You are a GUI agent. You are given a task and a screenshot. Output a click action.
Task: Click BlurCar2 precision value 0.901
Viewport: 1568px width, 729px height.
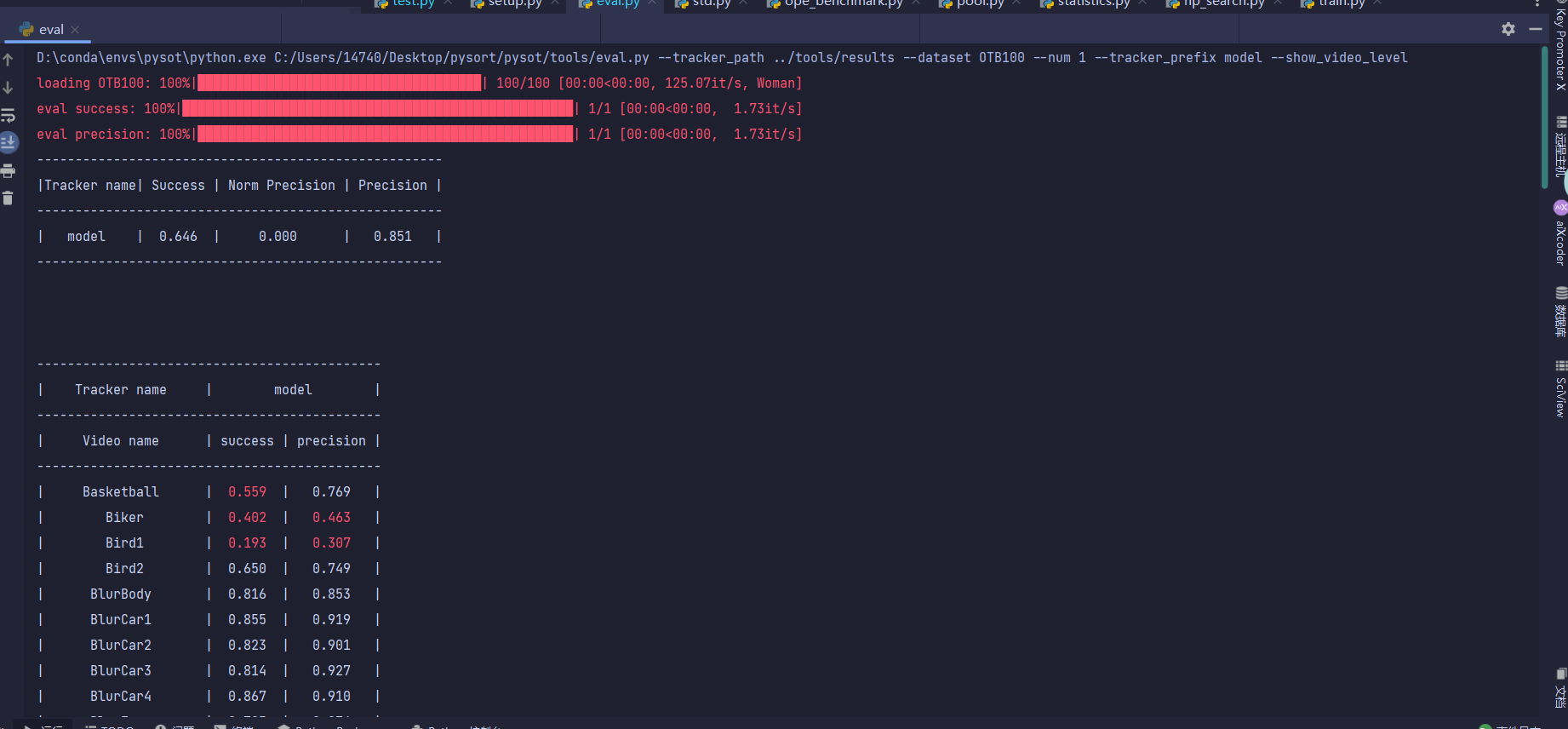[331, 646]
